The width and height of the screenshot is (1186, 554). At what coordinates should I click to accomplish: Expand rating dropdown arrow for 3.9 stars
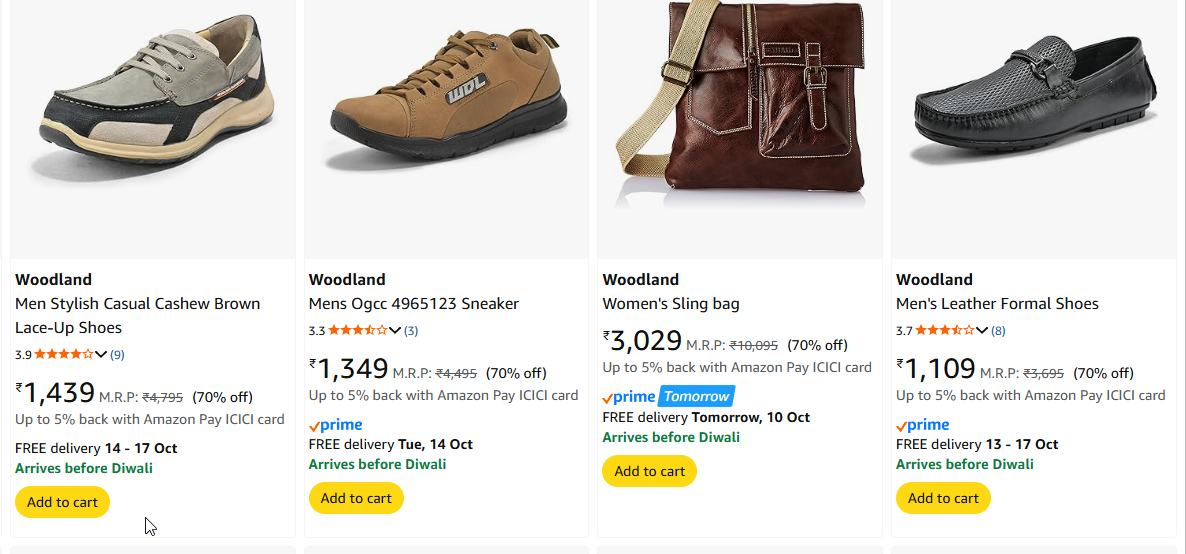[x=101, y=354]
